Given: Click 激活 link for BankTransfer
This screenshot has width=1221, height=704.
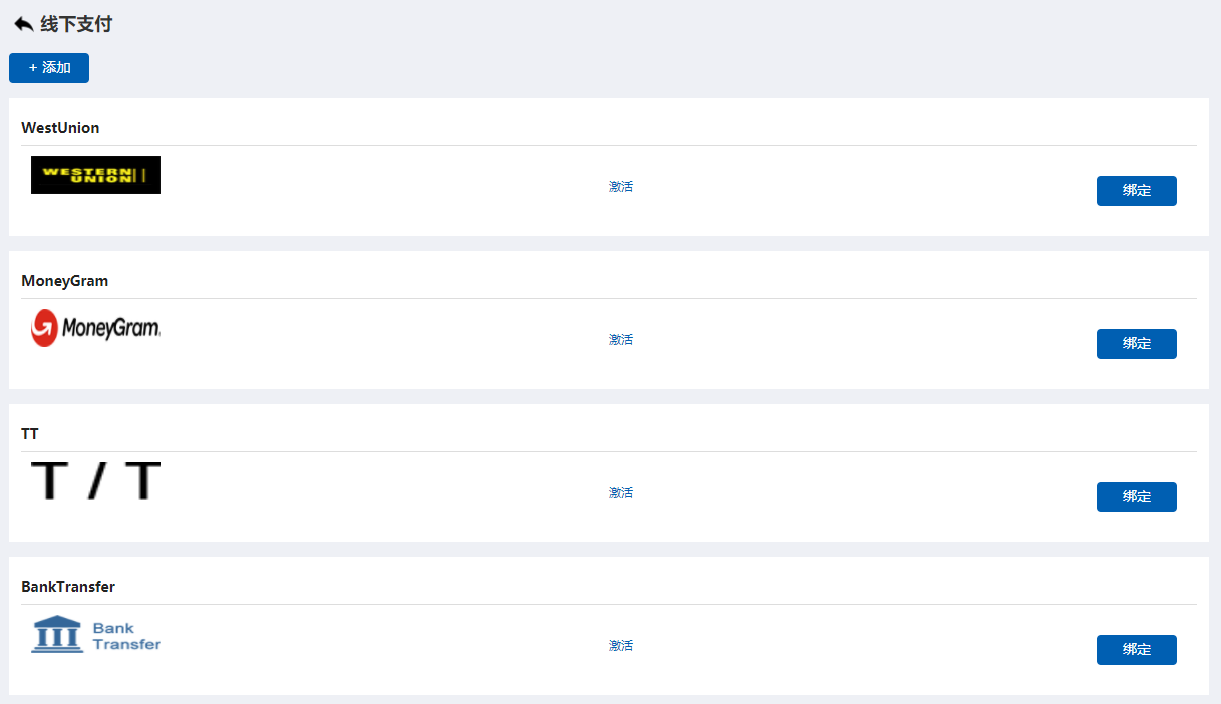Looking at the screenshot, I should [621, 646].
